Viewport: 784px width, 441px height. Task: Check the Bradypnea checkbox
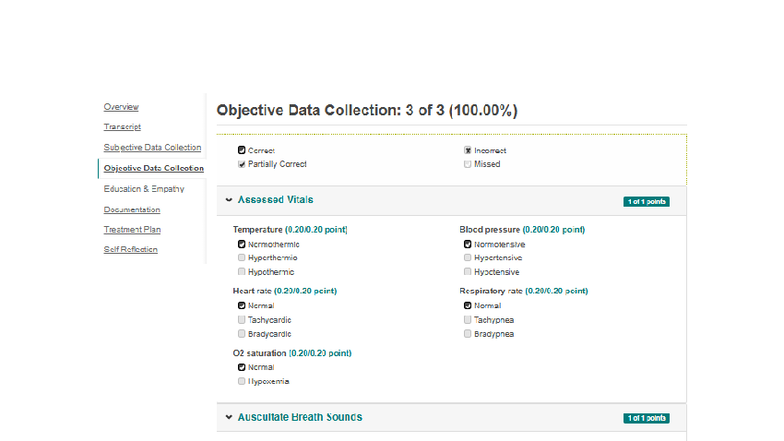468,334
